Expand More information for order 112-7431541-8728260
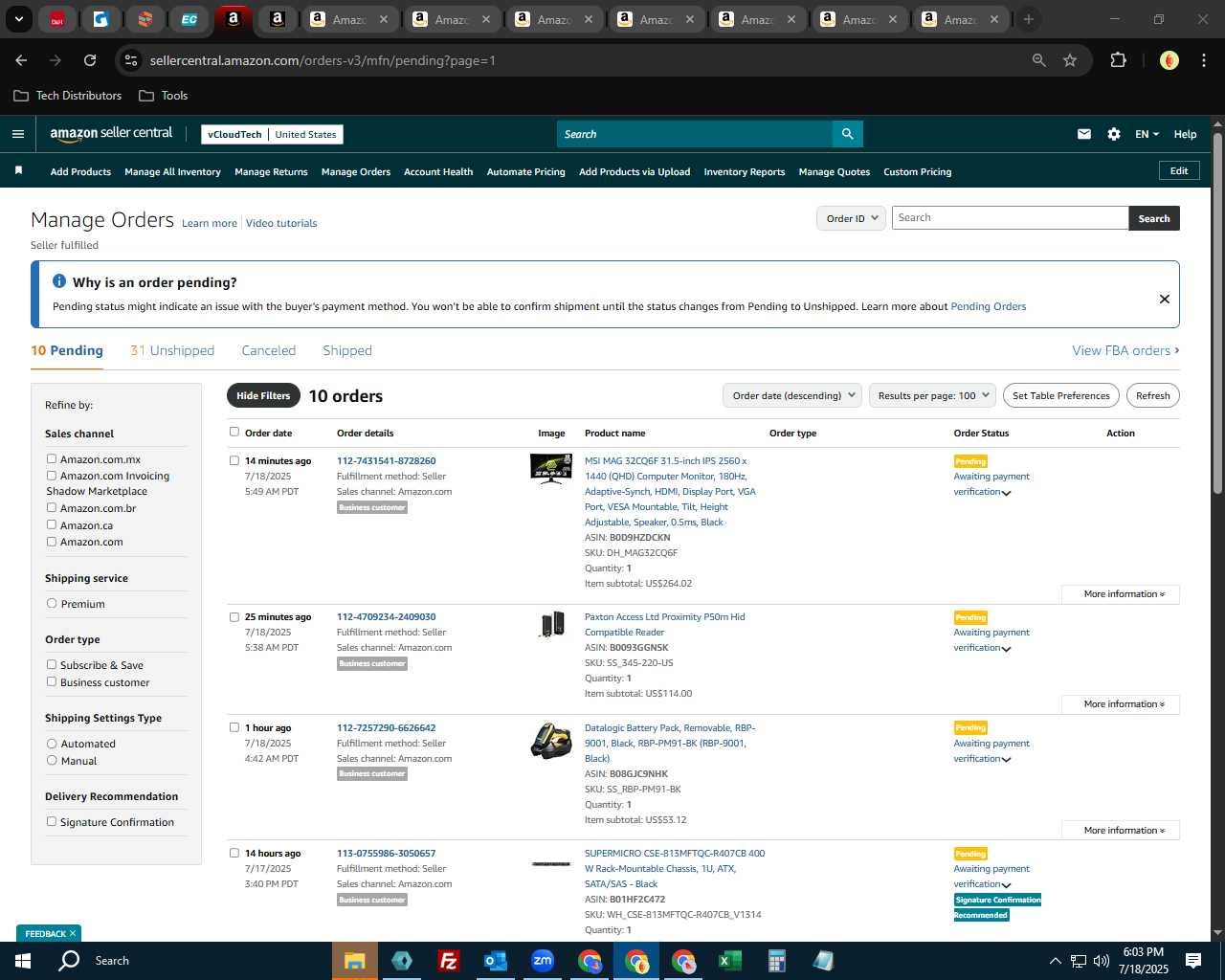Screen dimensions: 1225x980 pos(1121,594)
